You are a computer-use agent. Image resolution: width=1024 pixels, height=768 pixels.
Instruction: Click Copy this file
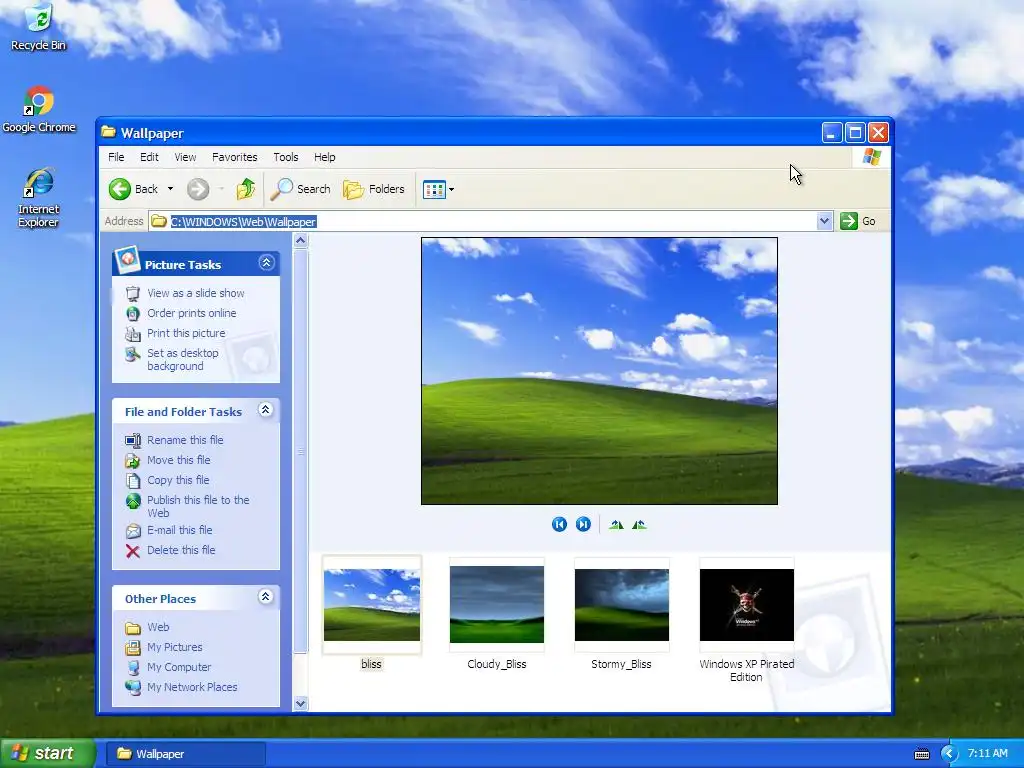coord(178,480)
